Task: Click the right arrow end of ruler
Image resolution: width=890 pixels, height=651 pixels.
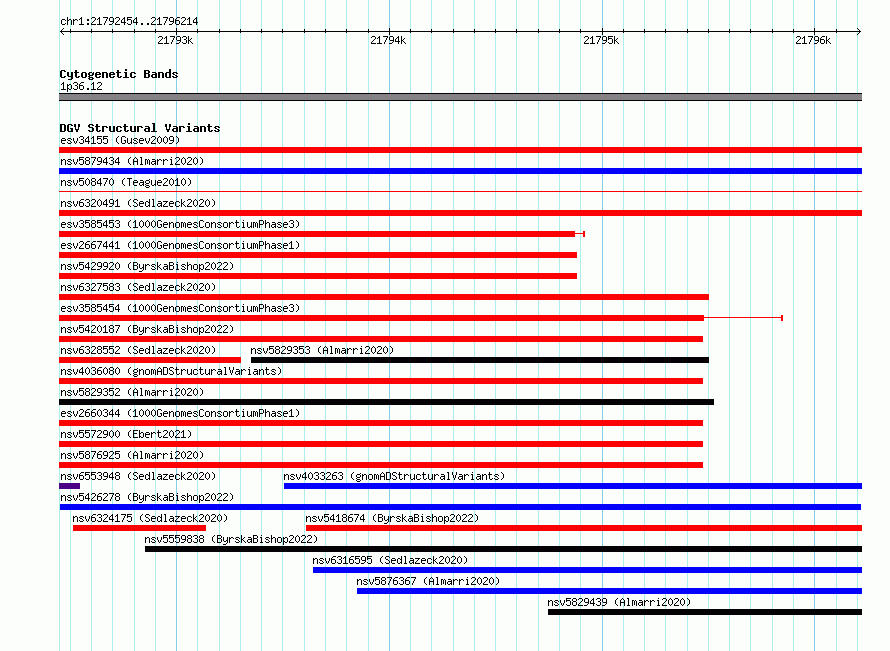Action: click(858, 31)
